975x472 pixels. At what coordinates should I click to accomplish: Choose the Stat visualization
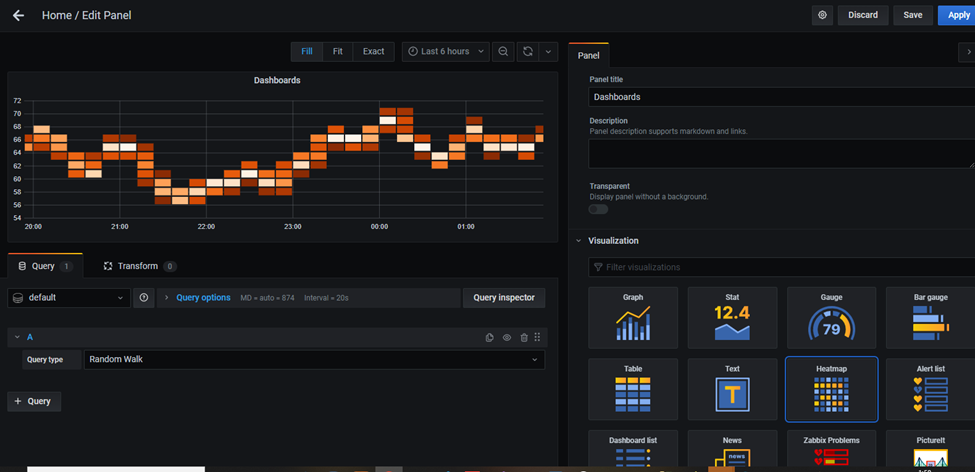(732, 318)
